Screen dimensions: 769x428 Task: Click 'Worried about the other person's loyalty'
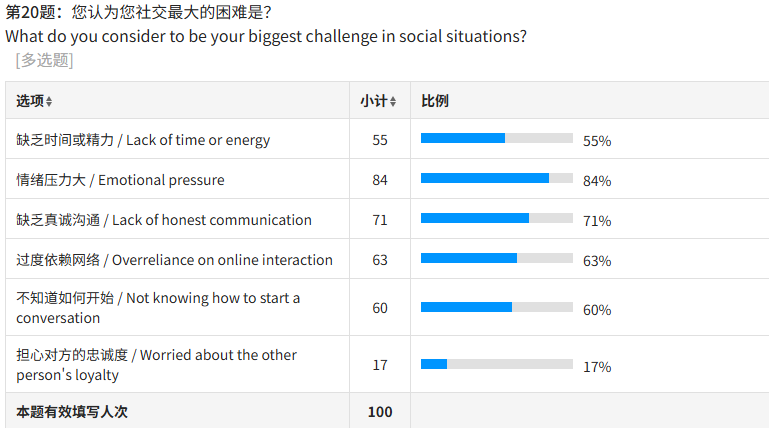tap(156, 365)
